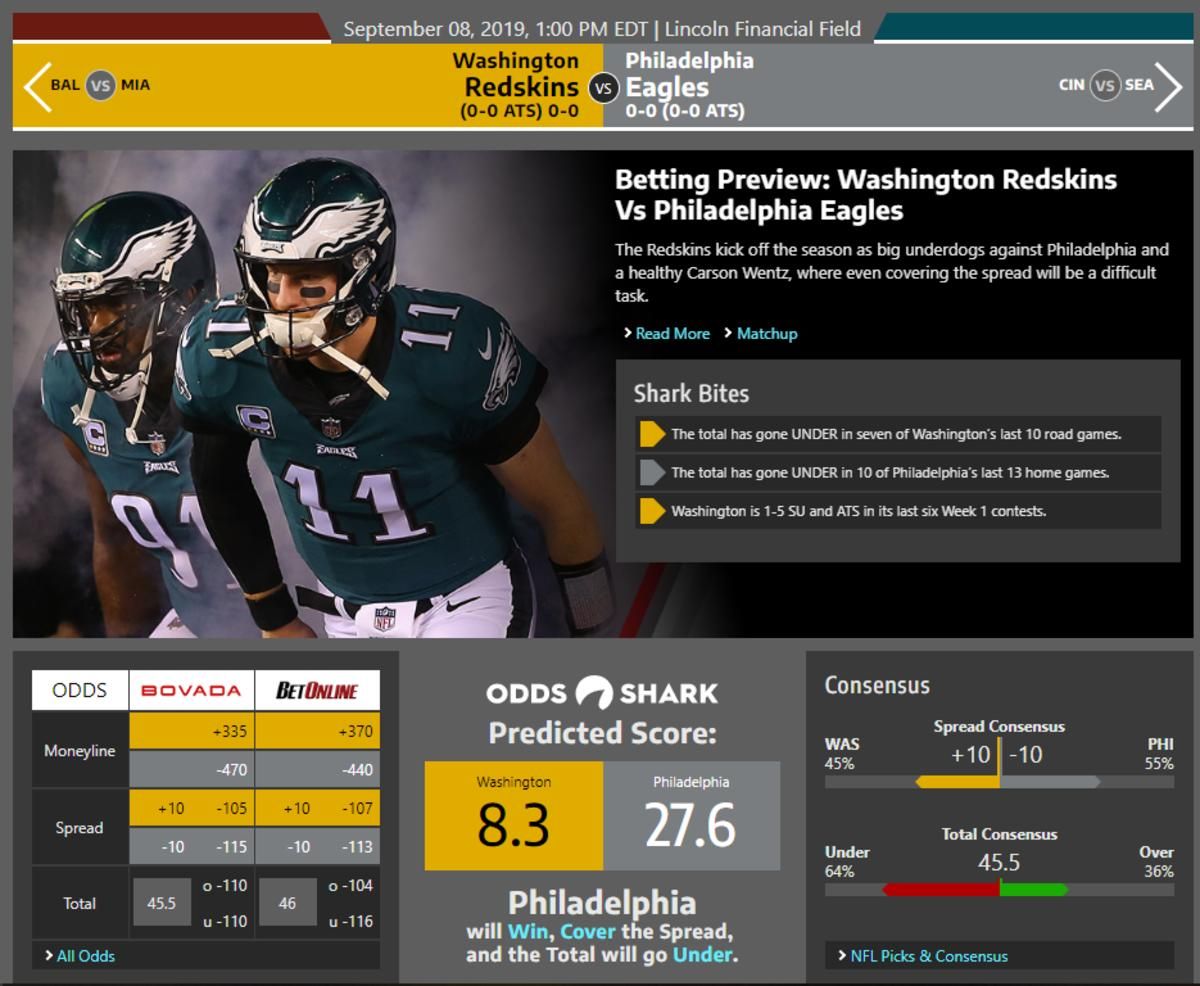
Task: Select Philadelphia Eagles team header
Action: tap(689, 85)
